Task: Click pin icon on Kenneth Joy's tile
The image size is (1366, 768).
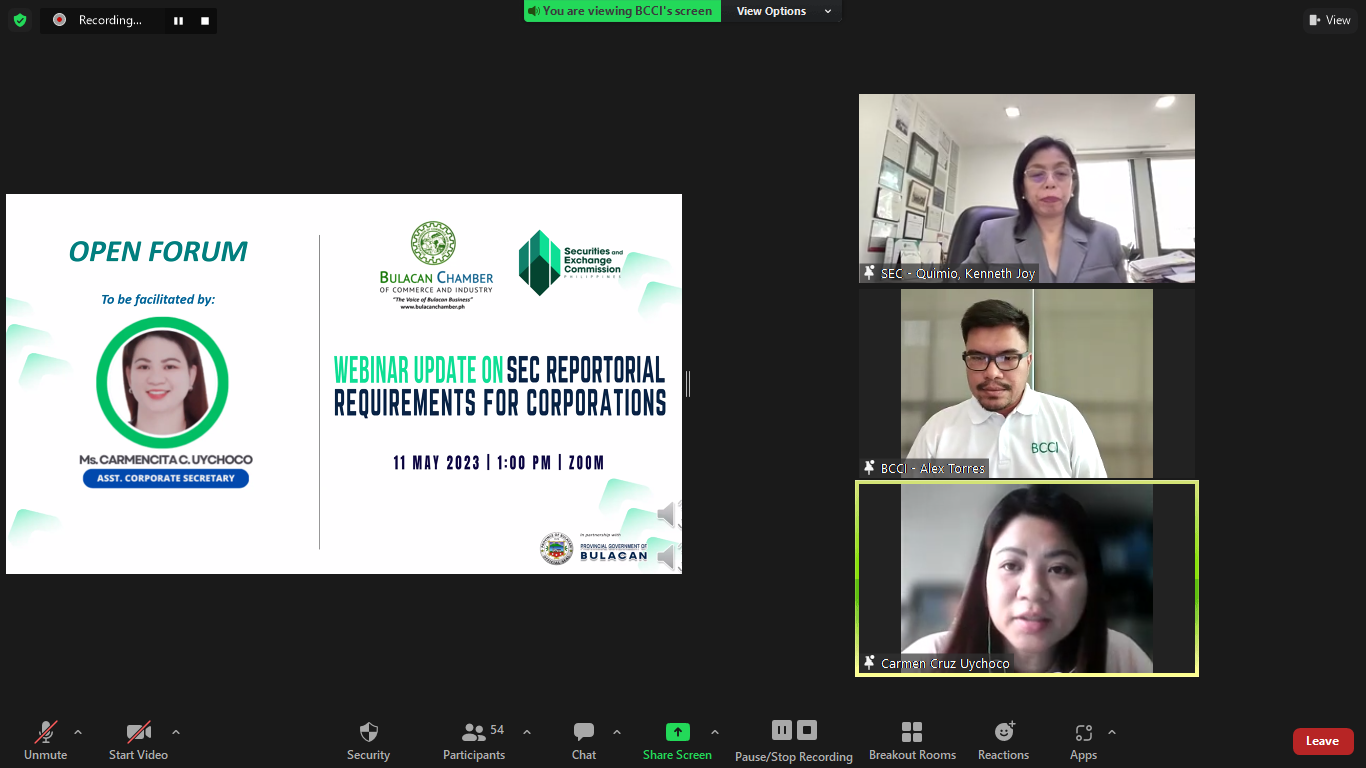Action: tap(869, 273)
